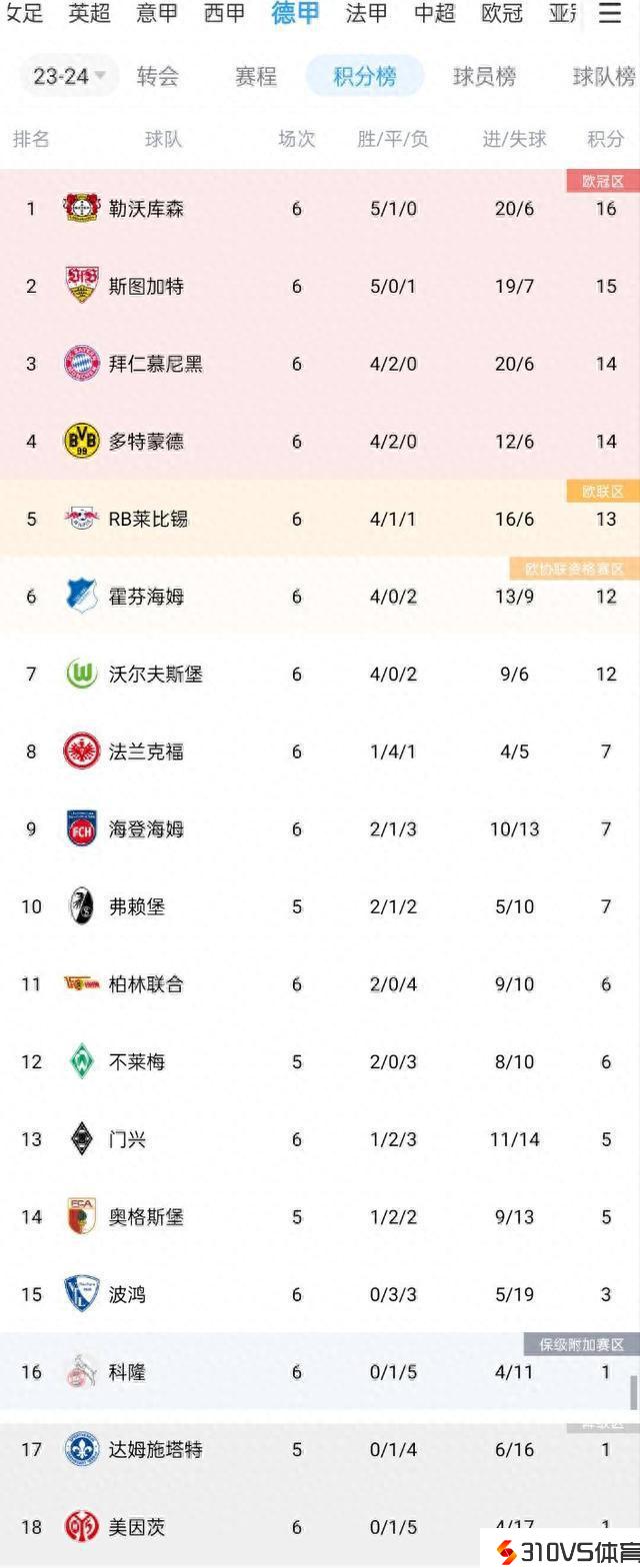Click the RB Leipzig team logo
Screen dimensions: 640x1568
click(81, 519)
